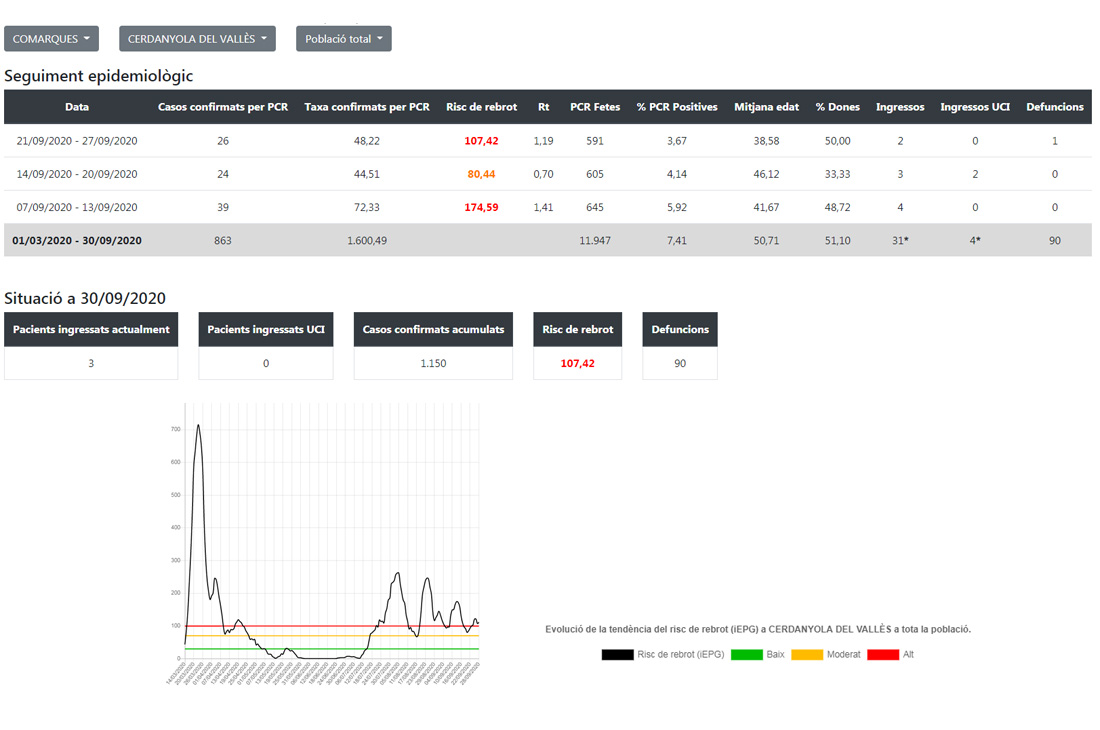Viewport: 1100px width, 730px height.
Task: Click the total rate value 1.600,49
Action: pyautogui.click(x=367, y=241)
